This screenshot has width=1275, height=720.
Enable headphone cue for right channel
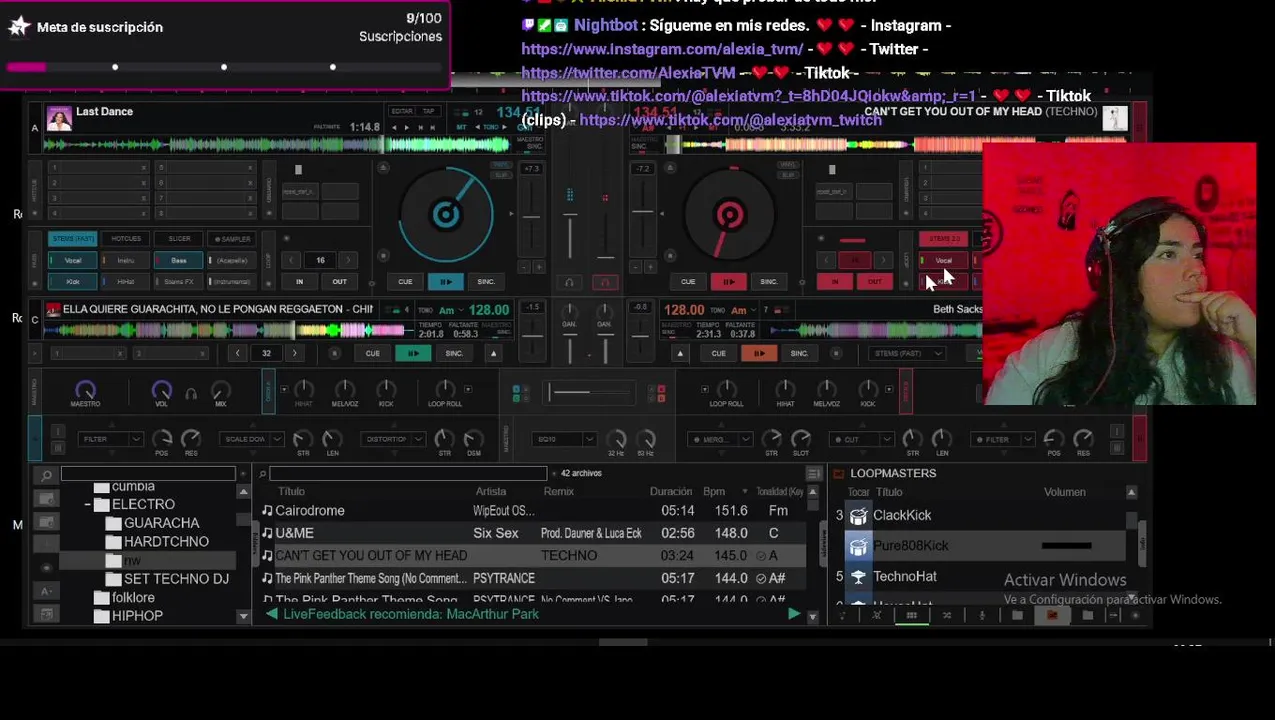[x=605, y=282]
